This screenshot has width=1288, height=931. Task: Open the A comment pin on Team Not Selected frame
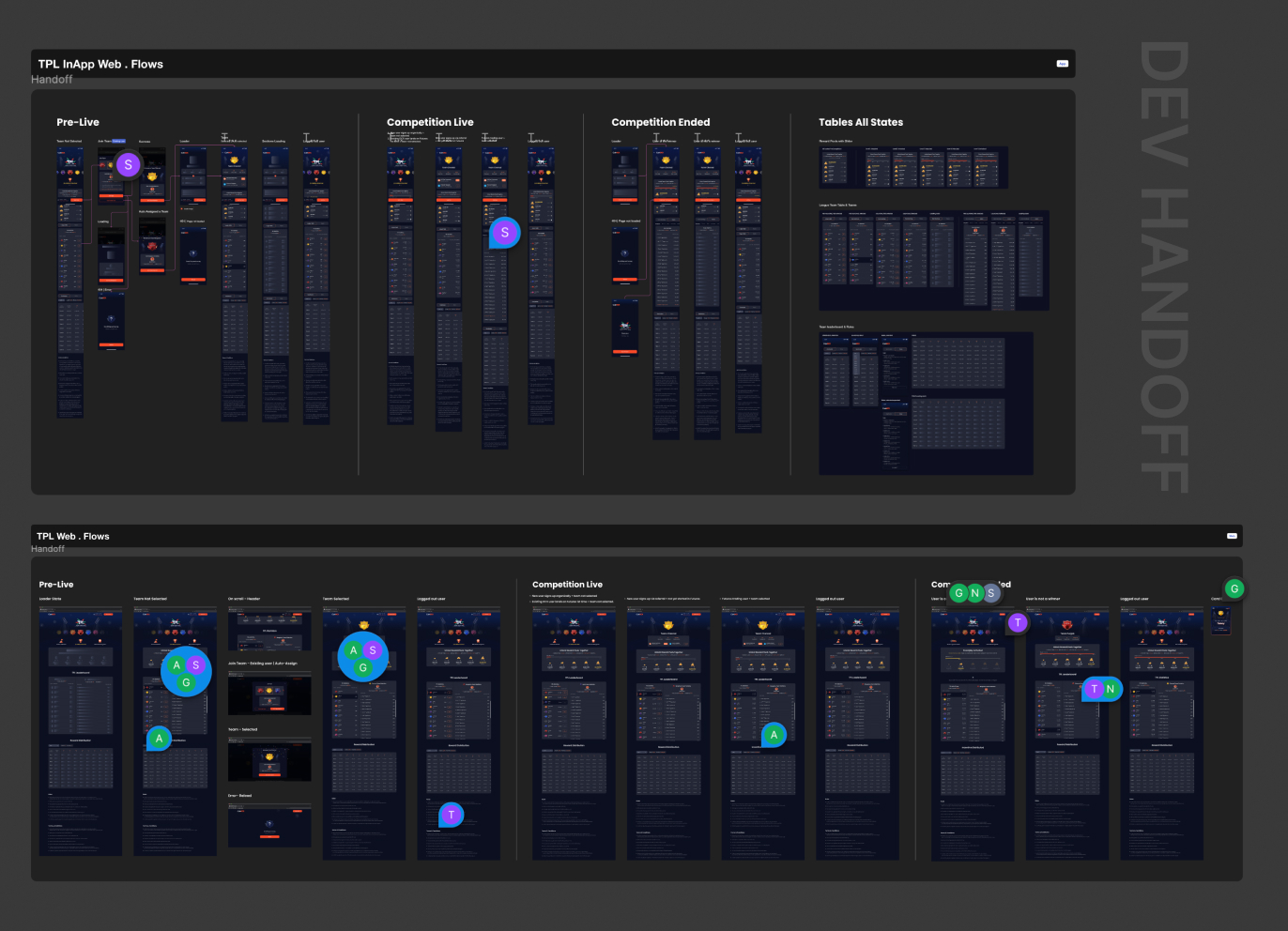pyautogui.click(x=159, y=739)
